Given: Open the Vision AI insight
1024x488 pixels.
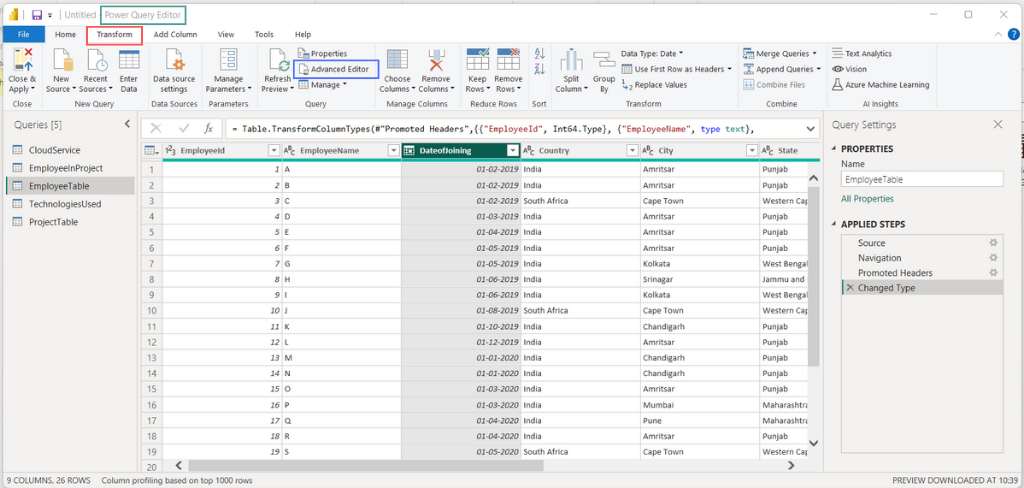Looking at the screenshot, I should click(x=850, y=69).
